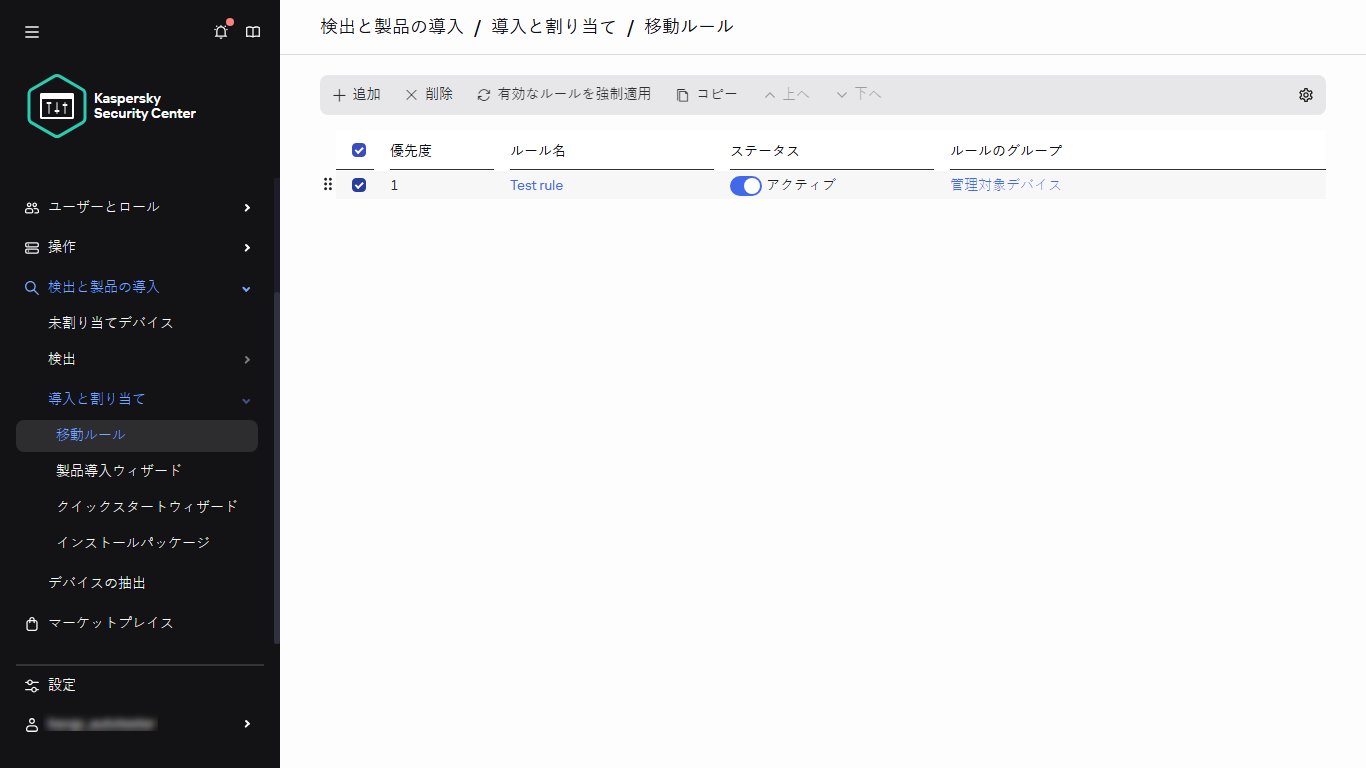
Task: Open the notifications bell
Action: [x=220, y=31]
